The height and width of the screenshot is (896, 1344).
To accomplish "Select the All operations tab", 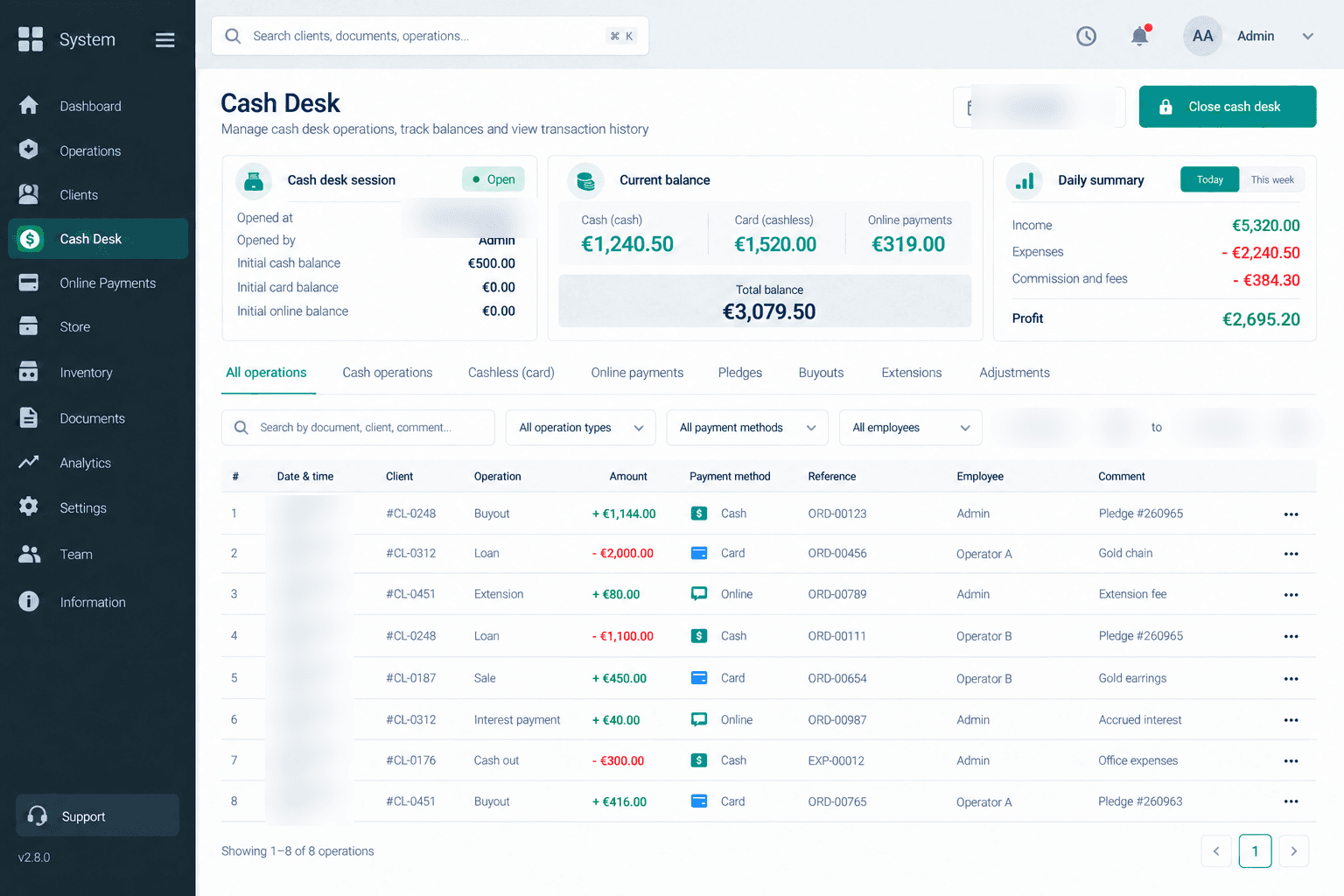I will pyautogui.click(x=266, y=373).
